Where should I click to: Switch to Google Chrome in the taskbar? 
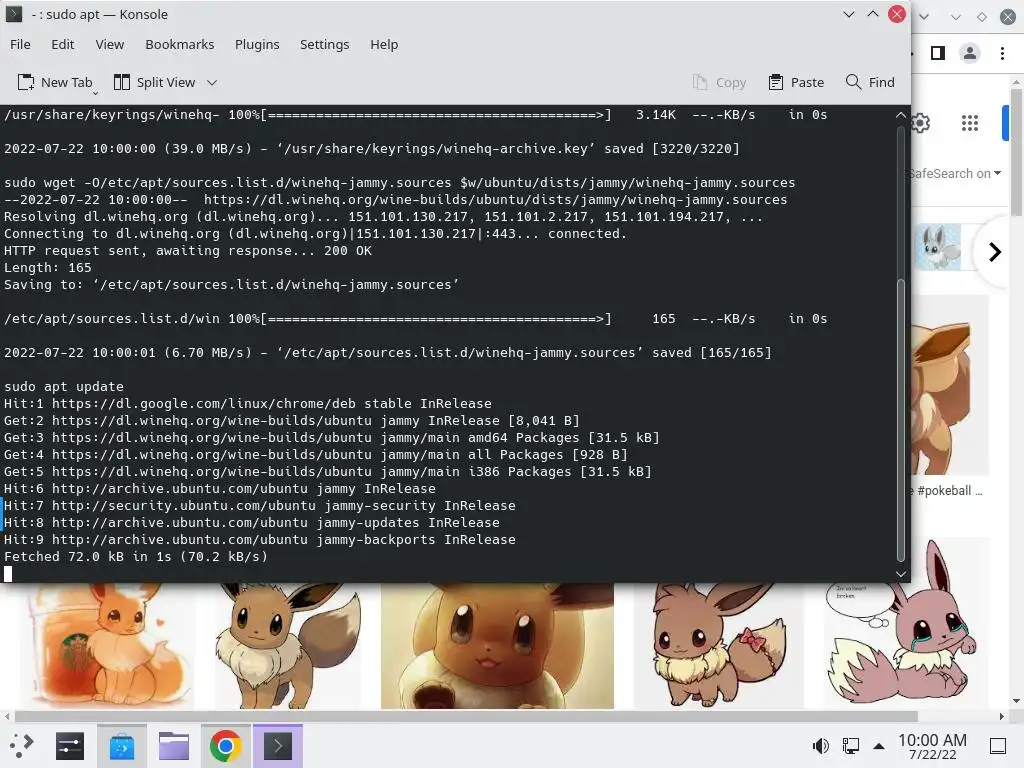(x=225, y=745)
